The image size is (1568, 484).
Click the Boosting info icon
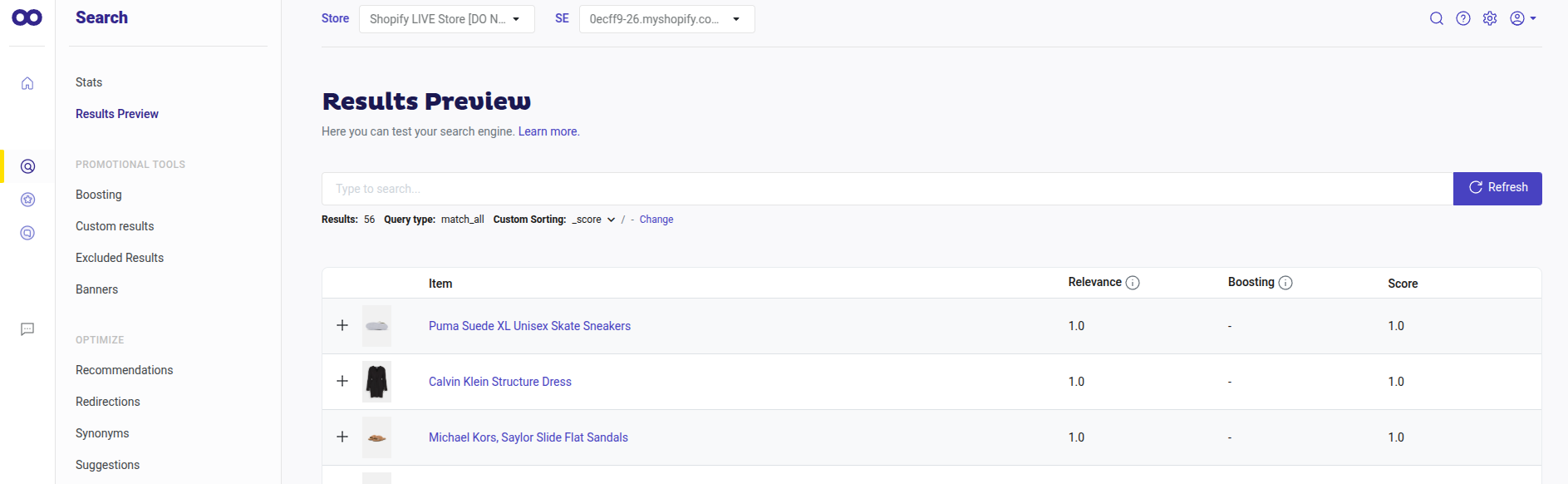tap(1285, 283)
